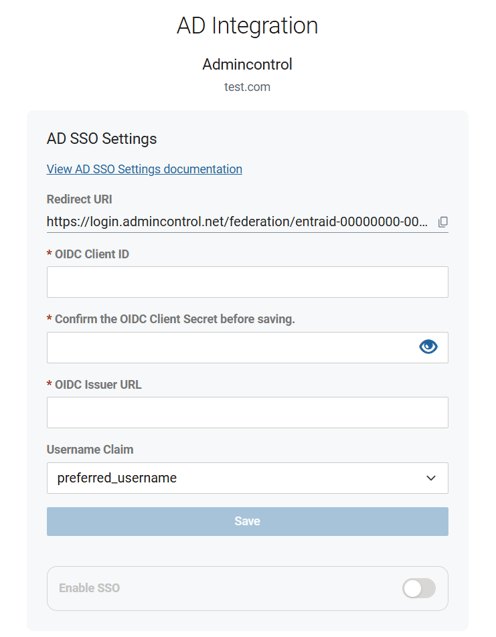
Task: Select the preferred_username combo box value
Action: pos(247,478)
